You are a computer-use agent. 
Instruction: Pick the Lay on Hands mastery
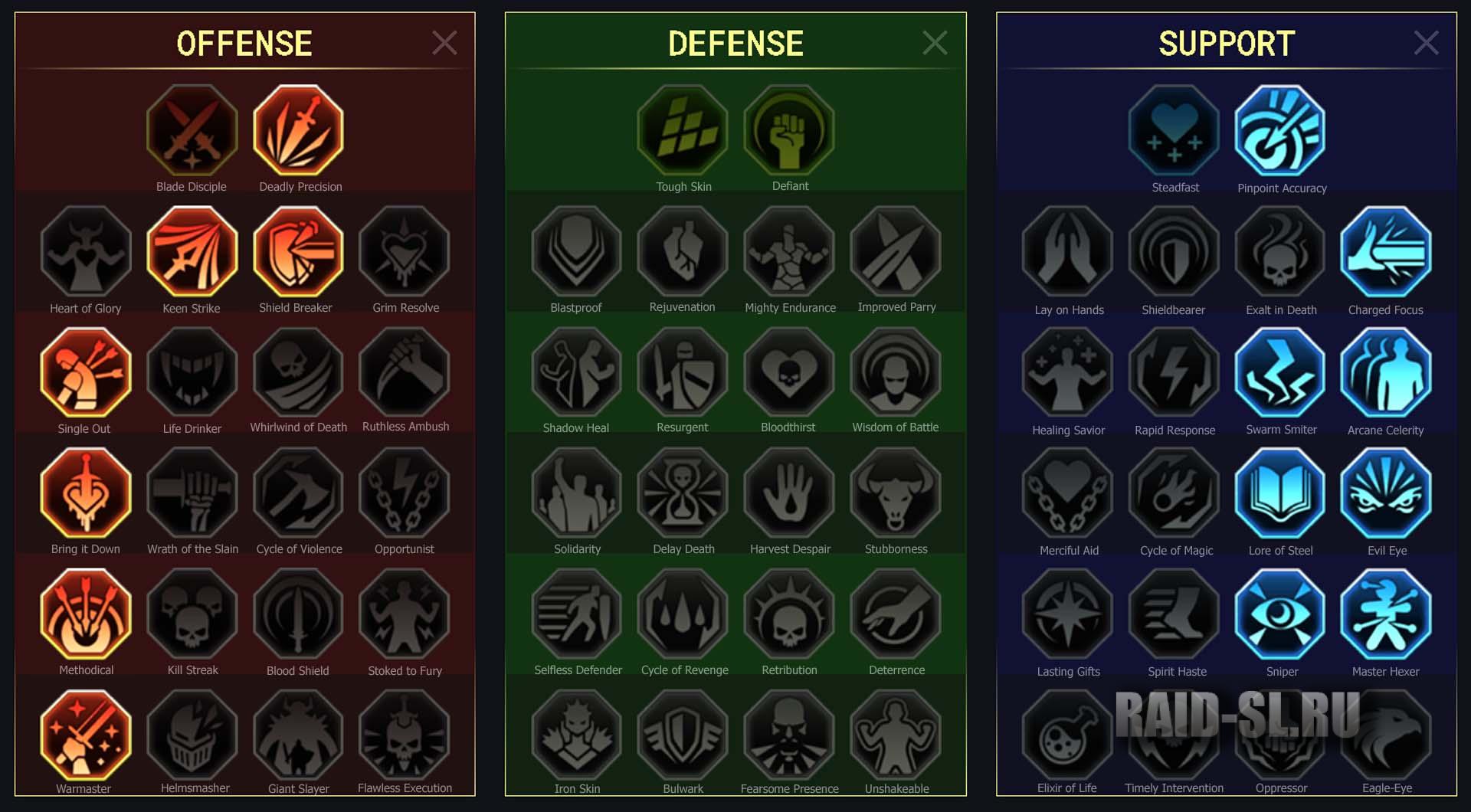click(x=1067, y=251)
